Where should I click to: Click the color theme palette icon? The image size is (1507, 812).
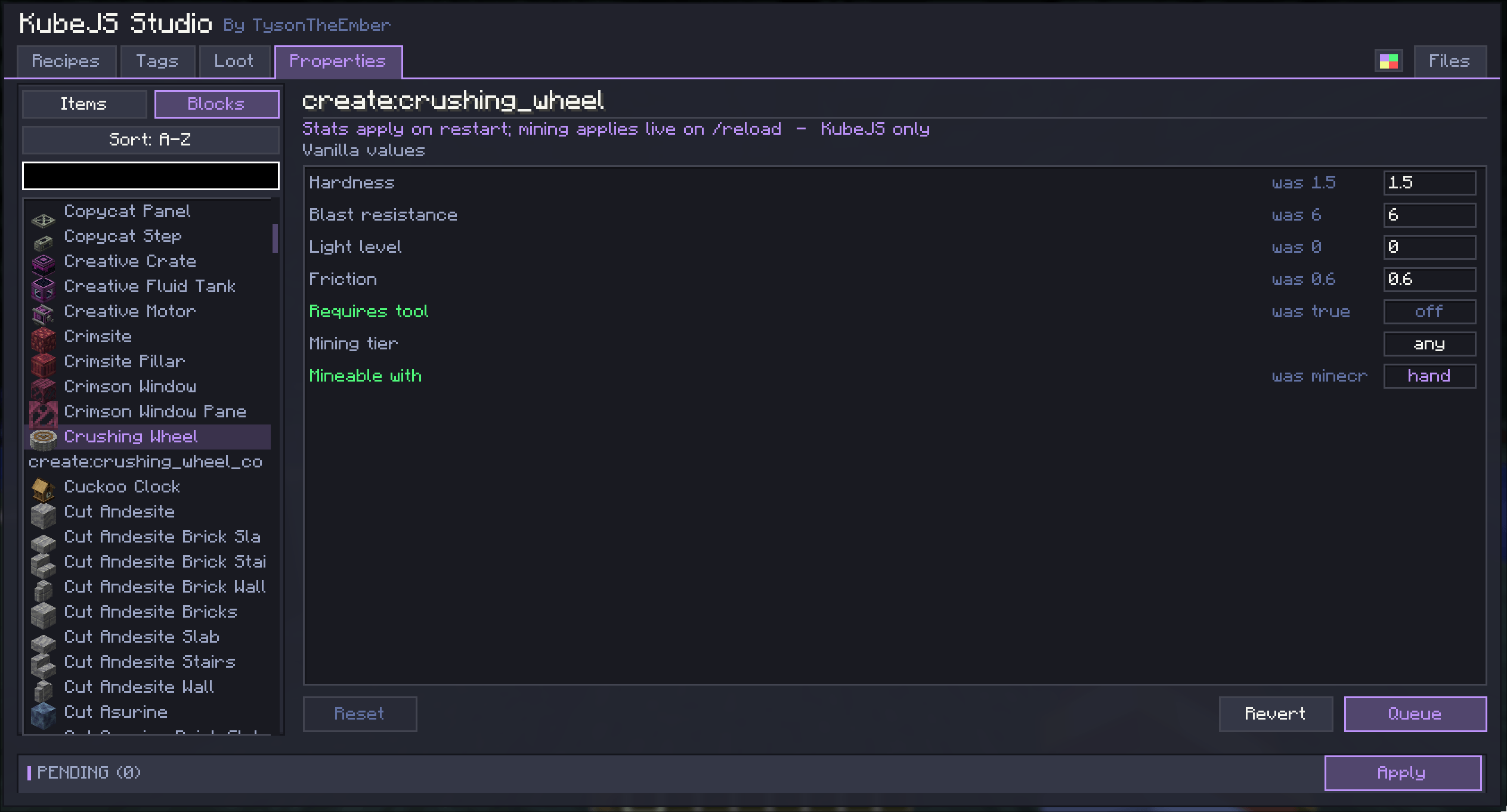(x=1388, y=61)
